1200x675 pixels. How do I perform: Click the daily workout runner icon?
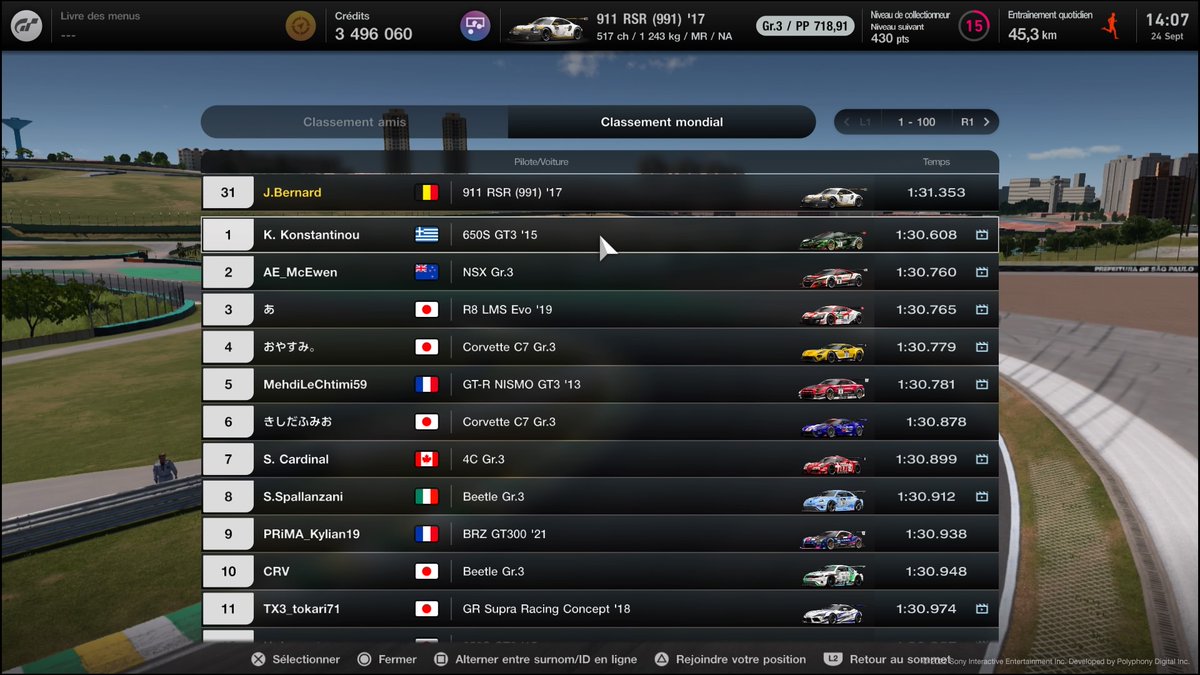pyautogui.click(x=1109, y=27)
